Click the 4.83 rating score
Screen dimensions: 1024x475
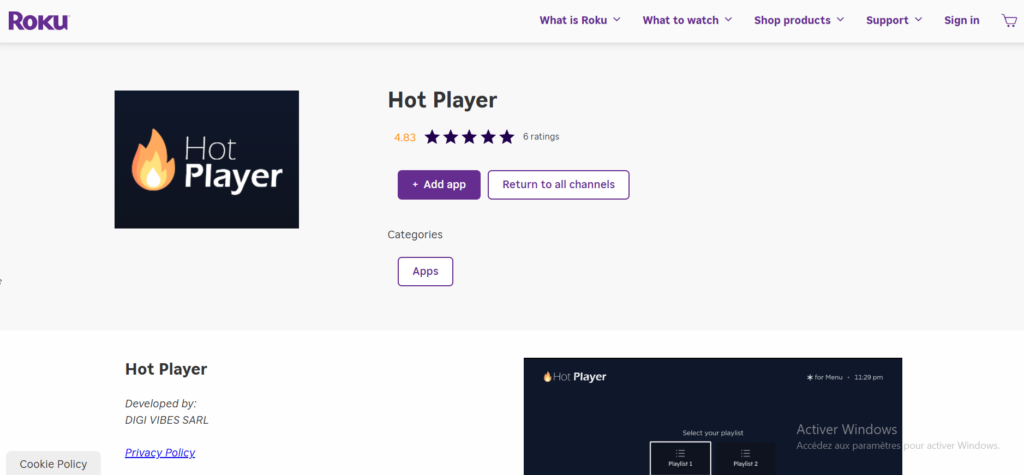click(x=404, y=137)
